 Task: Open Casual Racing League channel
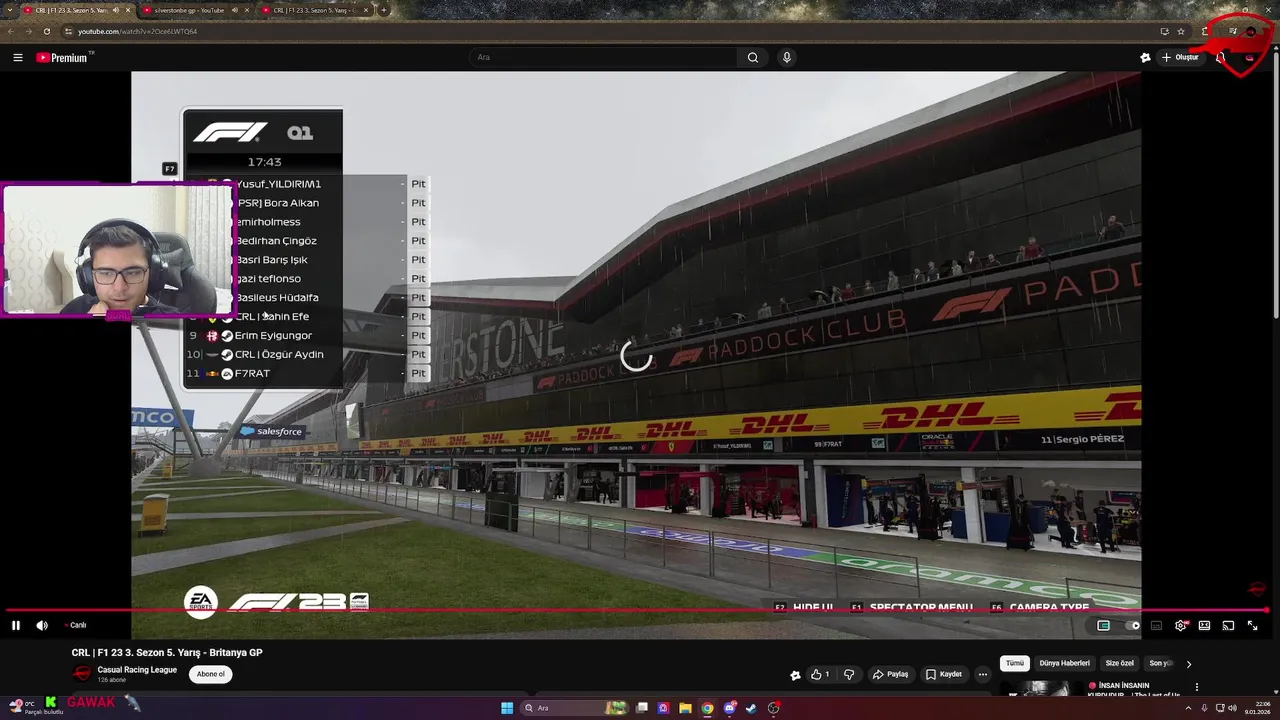[137, 670]
